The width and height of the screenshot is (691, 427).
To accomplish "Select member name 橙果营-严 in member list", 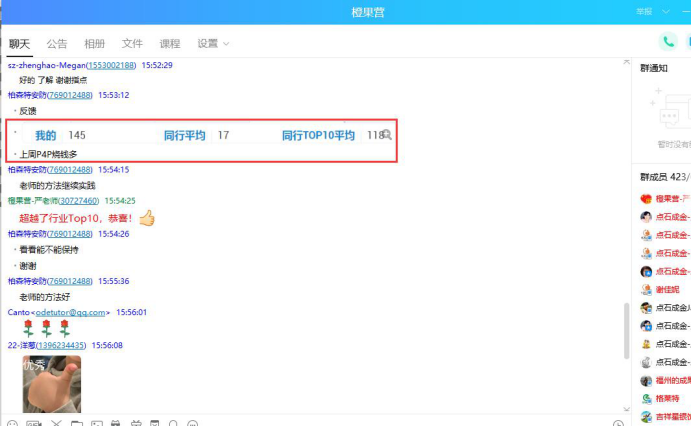I will pos(673,199).
